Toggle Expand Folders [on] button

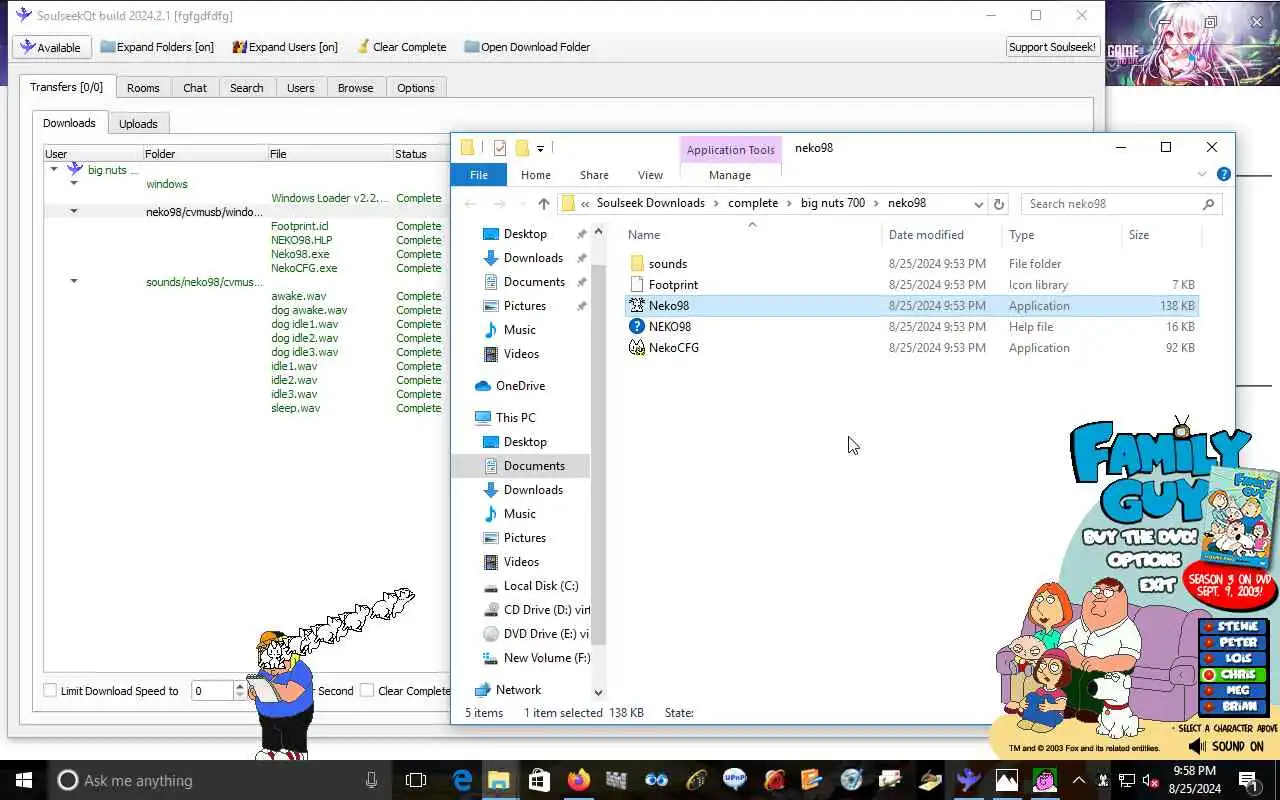(x=157, y=47)
